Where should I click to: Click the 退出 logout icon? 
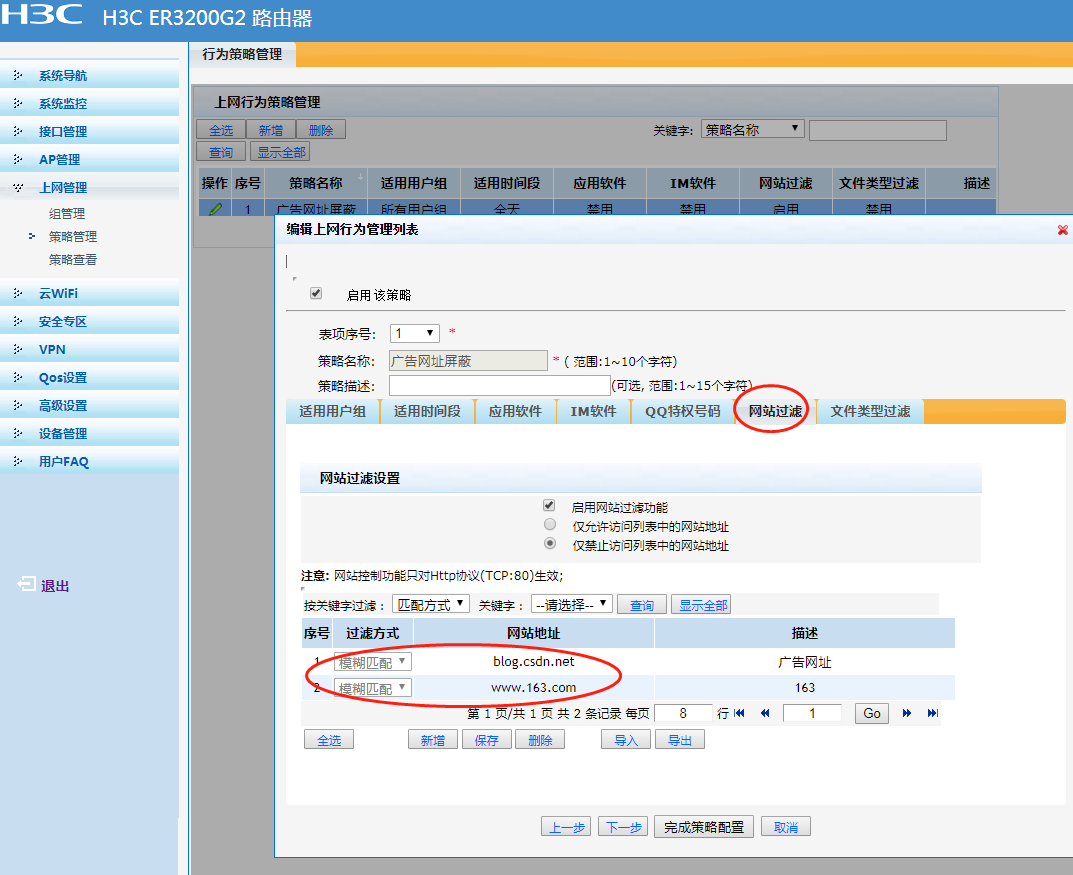[27, 584]
